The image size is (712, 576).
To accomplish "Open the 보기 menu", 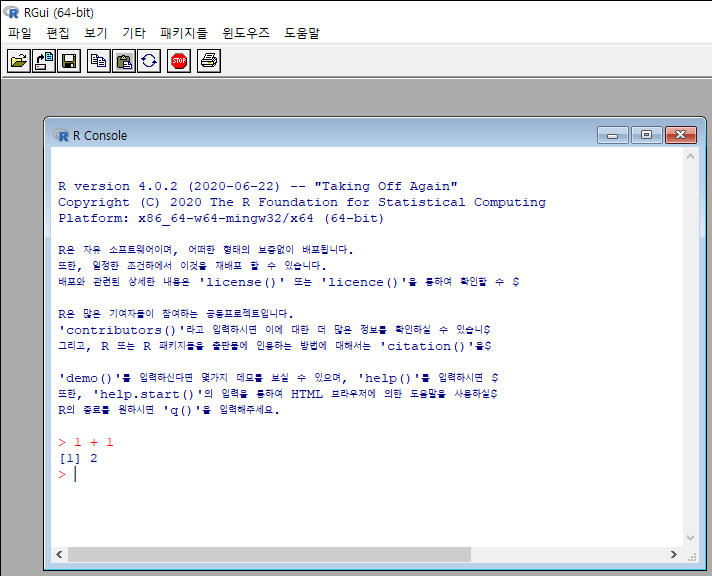I will (x=95, y=33).
